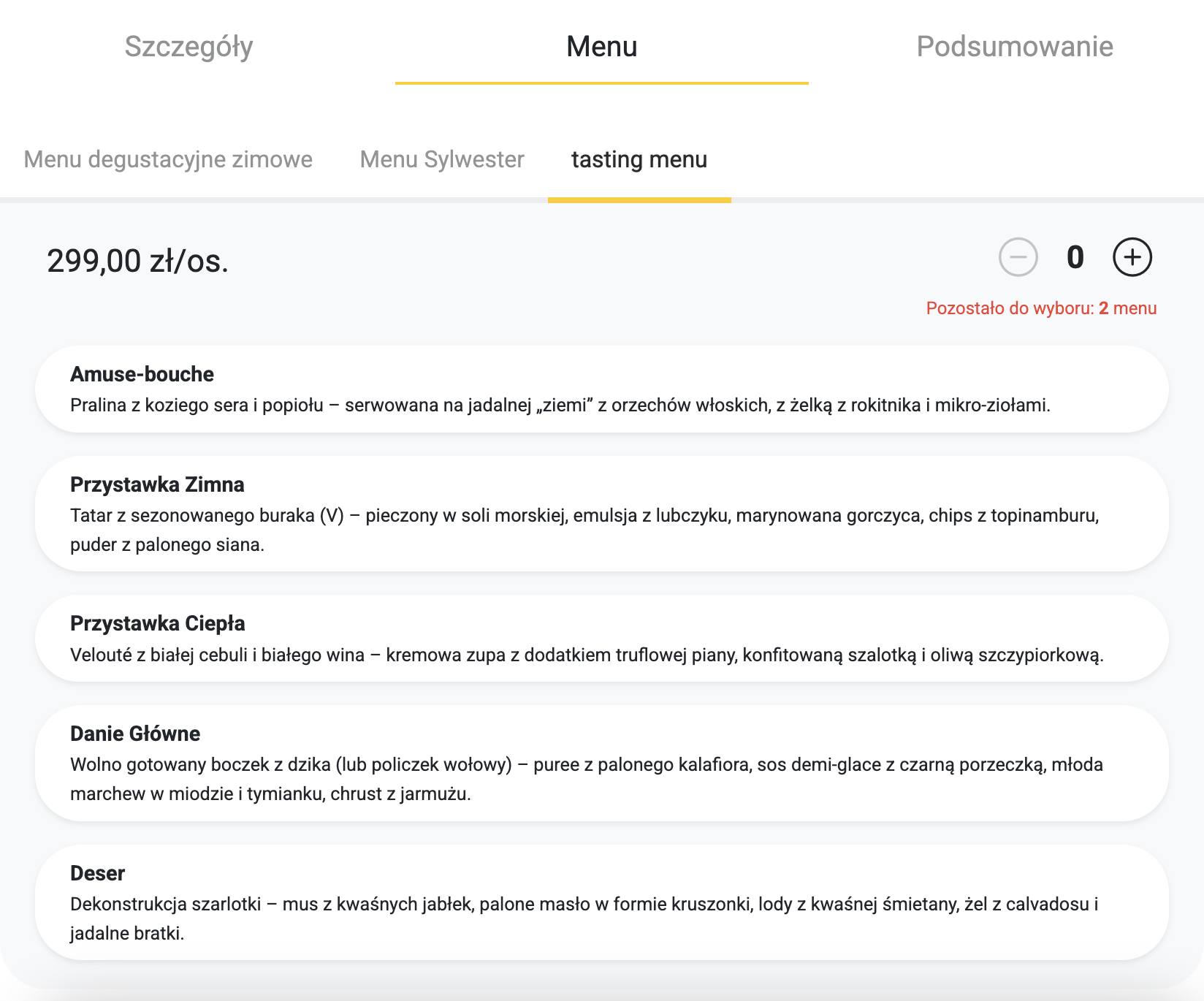Switch to the Menu Sylwester tab
Viewport: 1204px width, 1001px height.
tap(442, 159)
